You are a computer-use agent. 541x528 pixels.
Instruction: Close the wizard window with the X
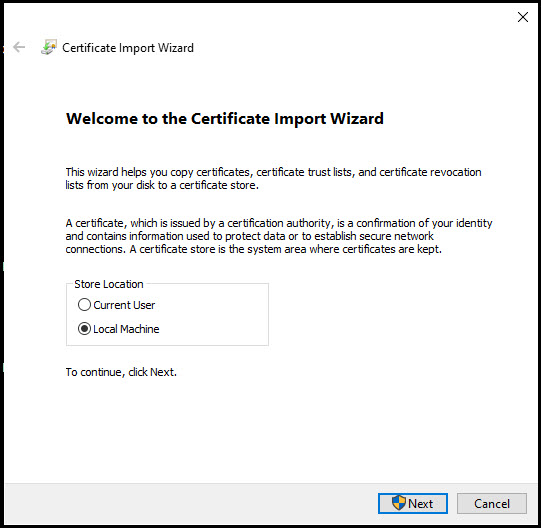click(523, 17)
